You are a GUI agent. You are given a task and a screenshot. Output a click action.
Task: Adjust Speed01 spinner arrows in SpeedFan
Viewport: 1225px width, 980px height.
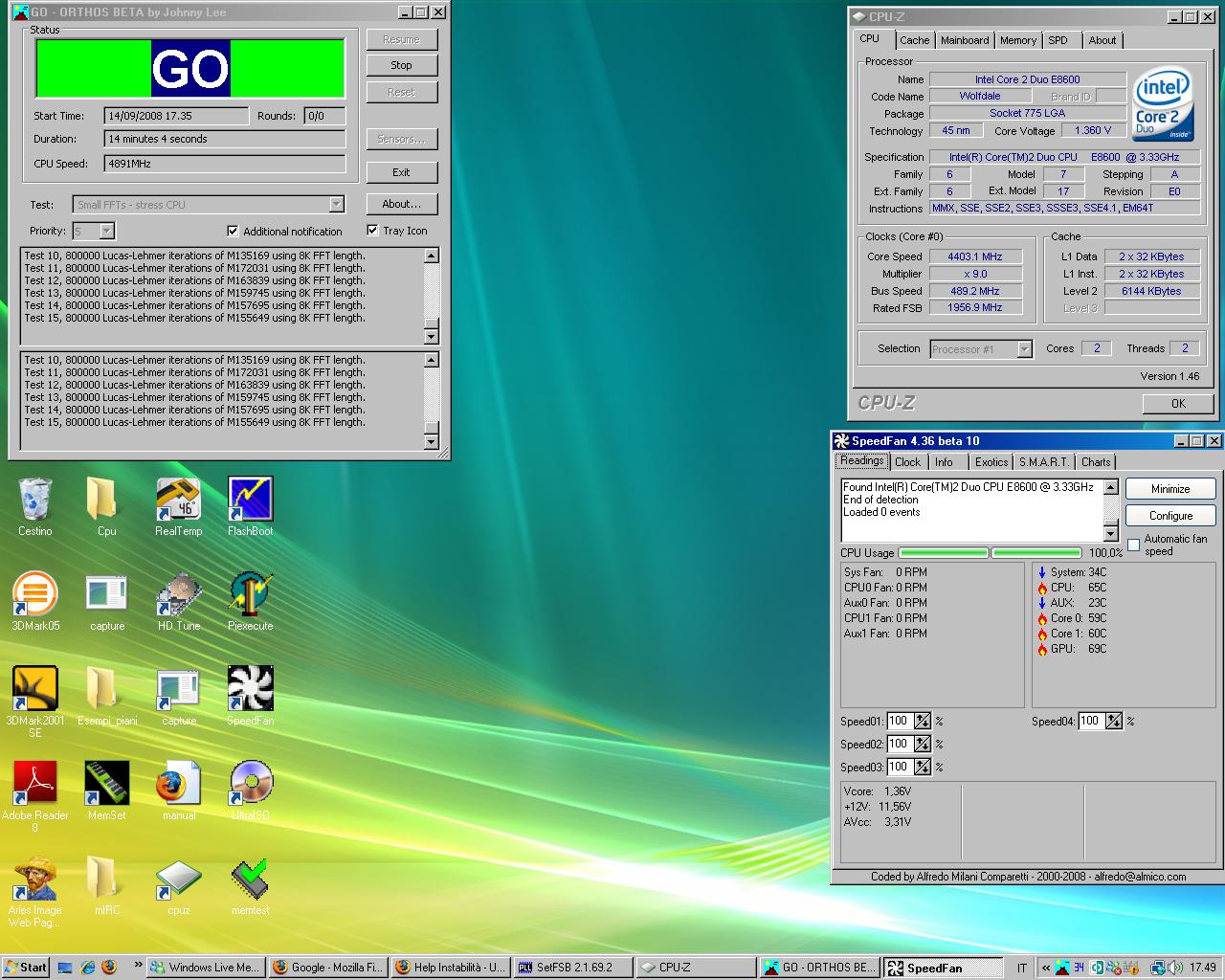point(923,721)
